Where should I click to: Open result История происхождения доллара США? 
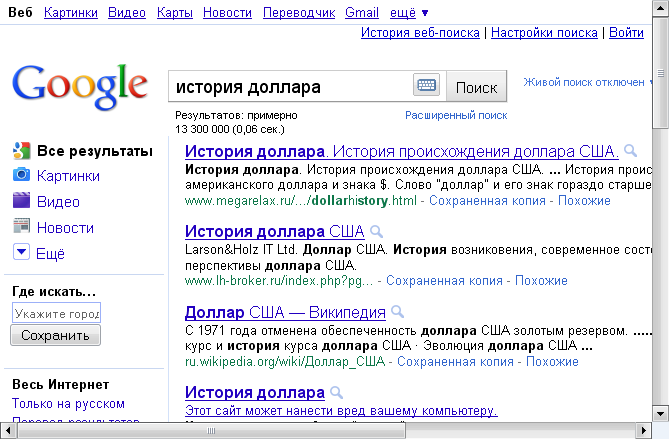tap(401, 151)
